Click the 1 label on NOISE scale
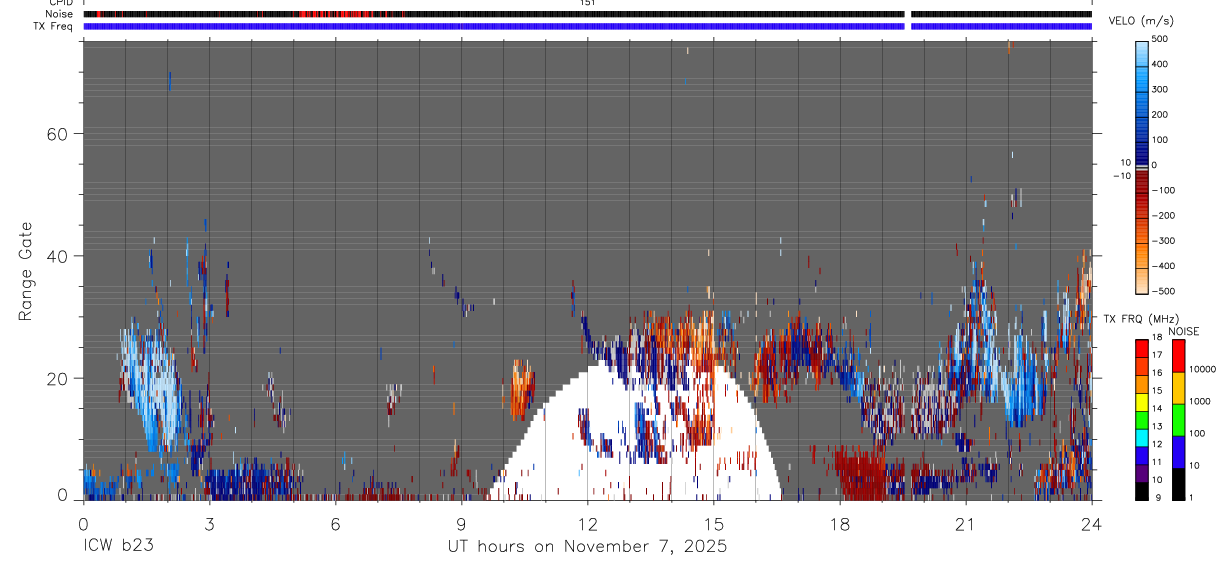 pyautogui.click(x=1192, y=498)
